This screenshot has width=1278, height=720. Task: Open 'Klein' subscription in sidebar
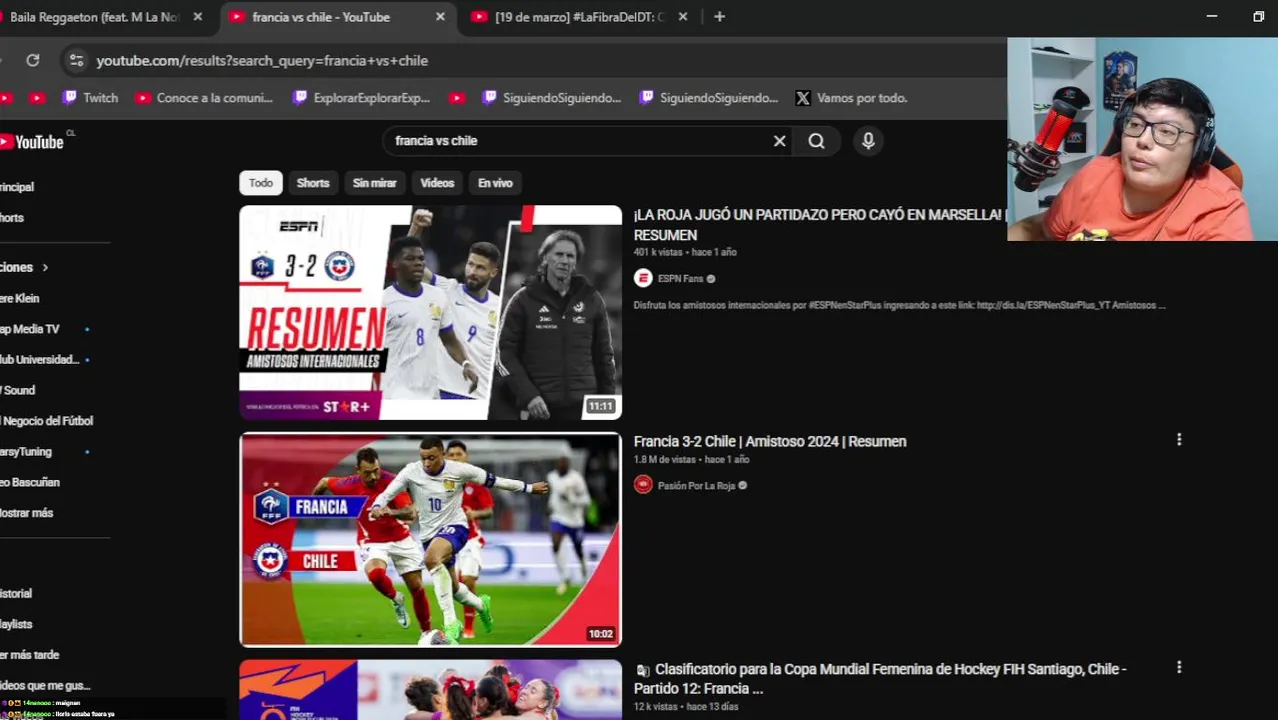(19, 298)
